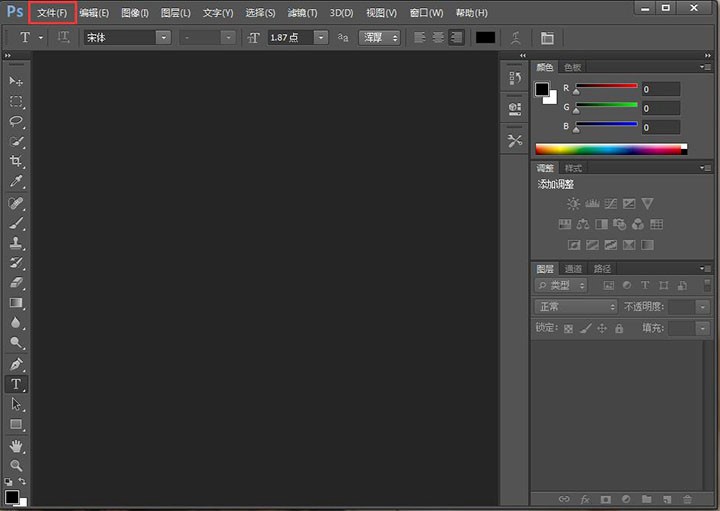Toggle text orientation in options bar
720x511 pixels.
tap(63, 38)
